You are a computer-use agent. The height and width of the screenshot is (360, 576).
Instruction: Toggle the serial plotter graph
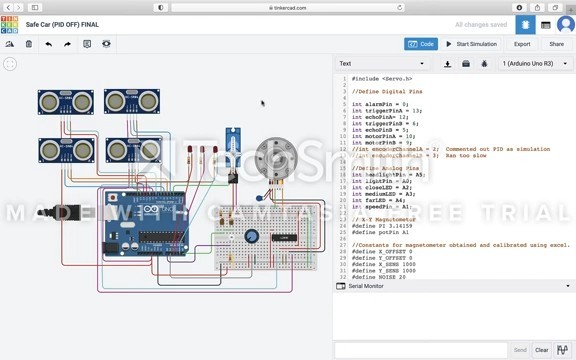point(562,350)
